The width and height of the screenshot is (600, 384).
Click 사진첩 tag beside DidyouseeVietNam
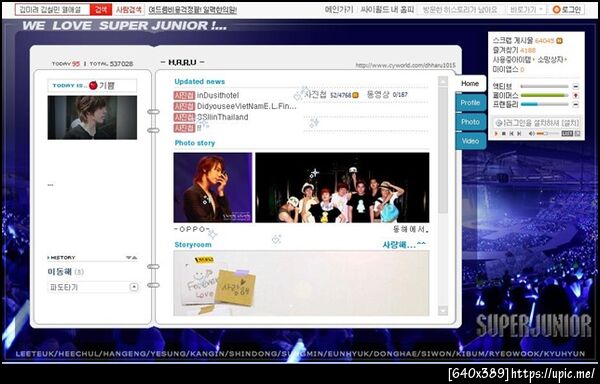pos(184,106)
